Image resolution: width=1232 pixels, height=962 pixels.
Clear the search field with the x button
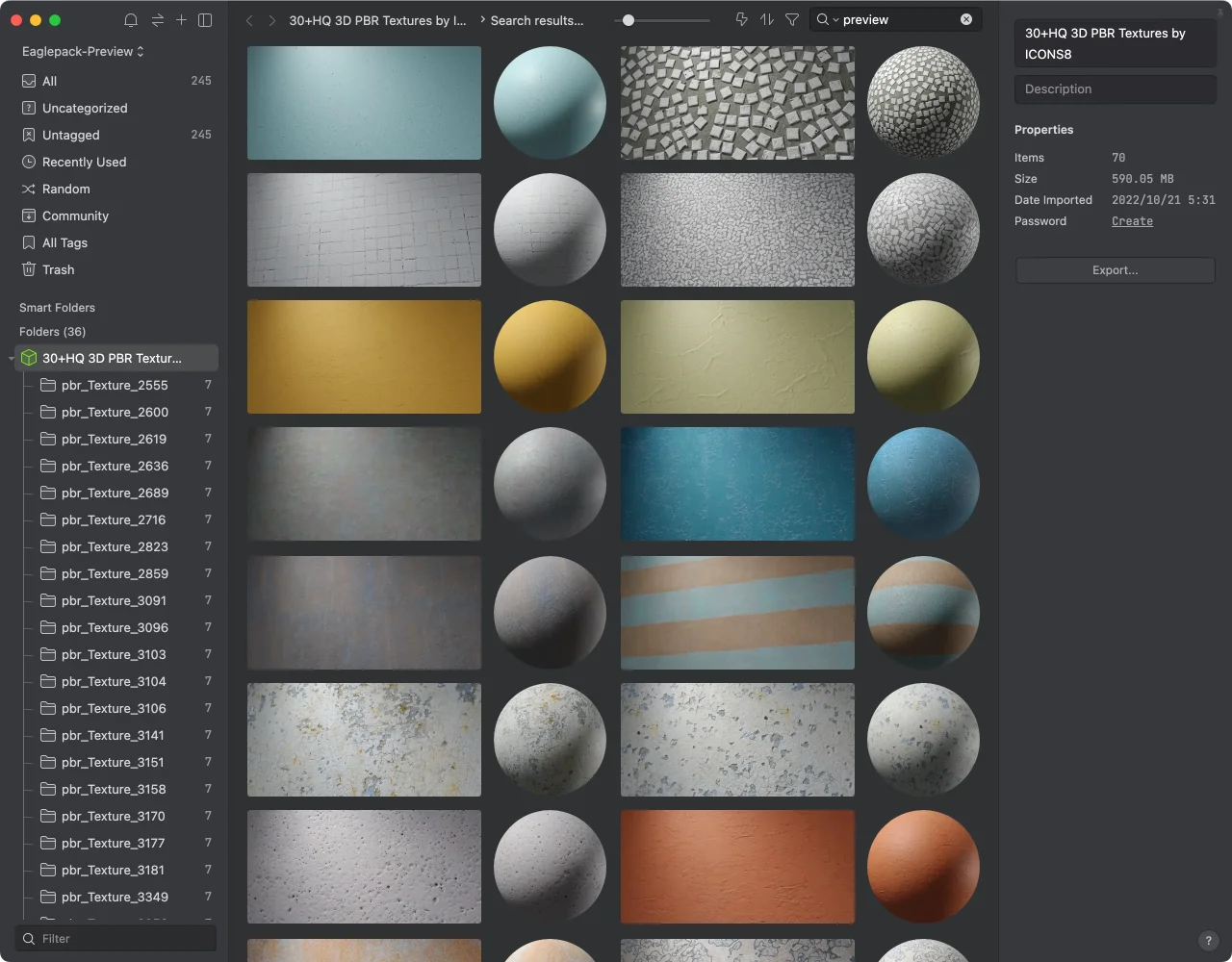click(966, 19)
